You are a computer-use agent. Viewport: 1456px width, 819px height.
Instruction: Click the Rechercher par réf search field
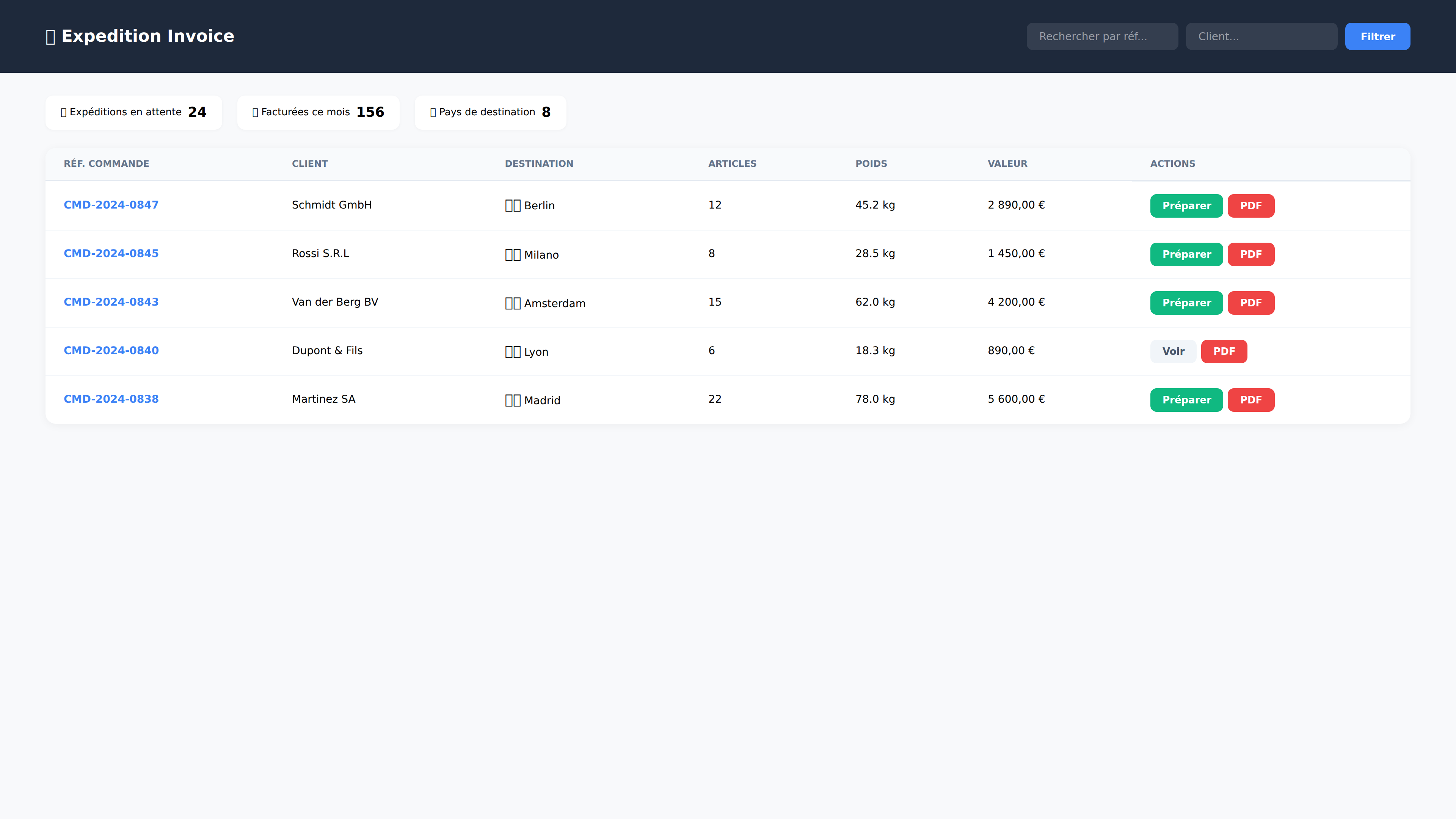click(x=1101, y=36)
